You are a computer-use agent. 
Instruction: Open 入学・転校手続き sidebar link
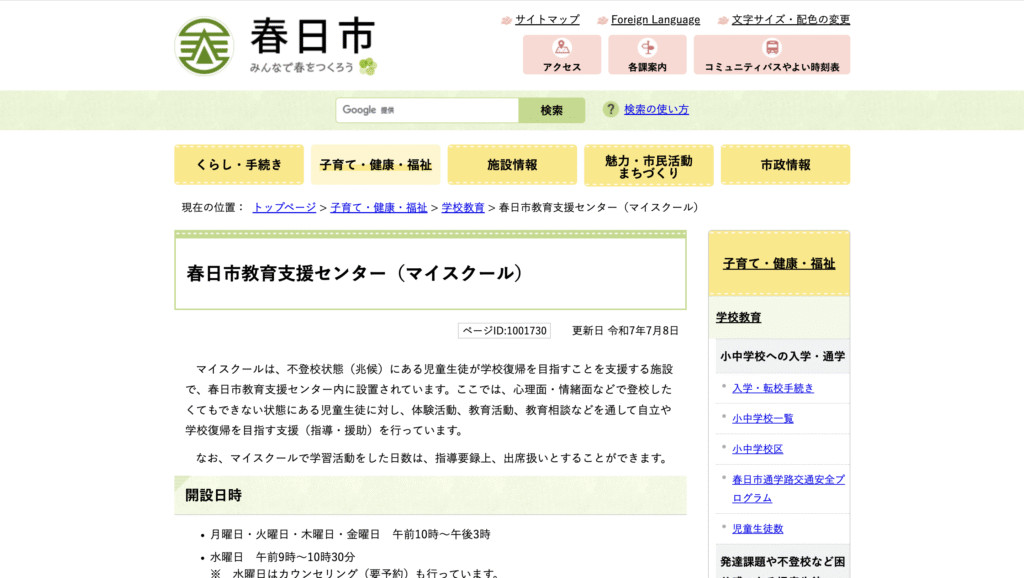(773, 388)
